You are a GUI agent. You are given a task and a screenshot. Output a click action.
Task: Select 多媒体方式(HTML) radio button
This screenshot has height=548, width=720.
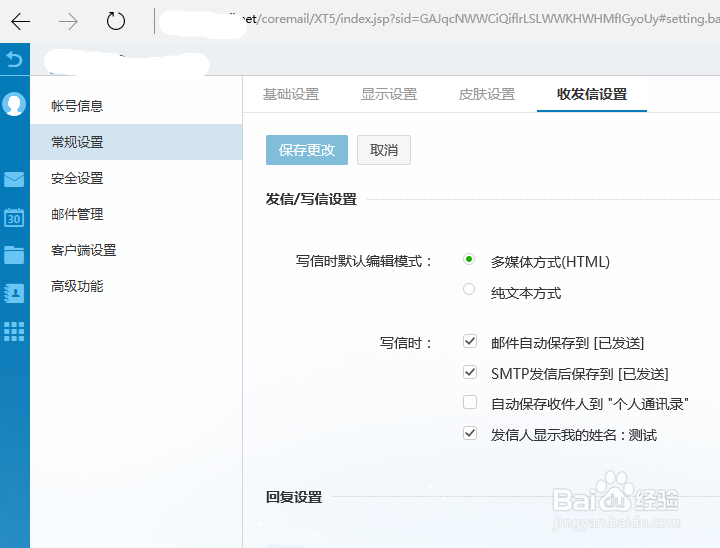[x=469, y=259]
